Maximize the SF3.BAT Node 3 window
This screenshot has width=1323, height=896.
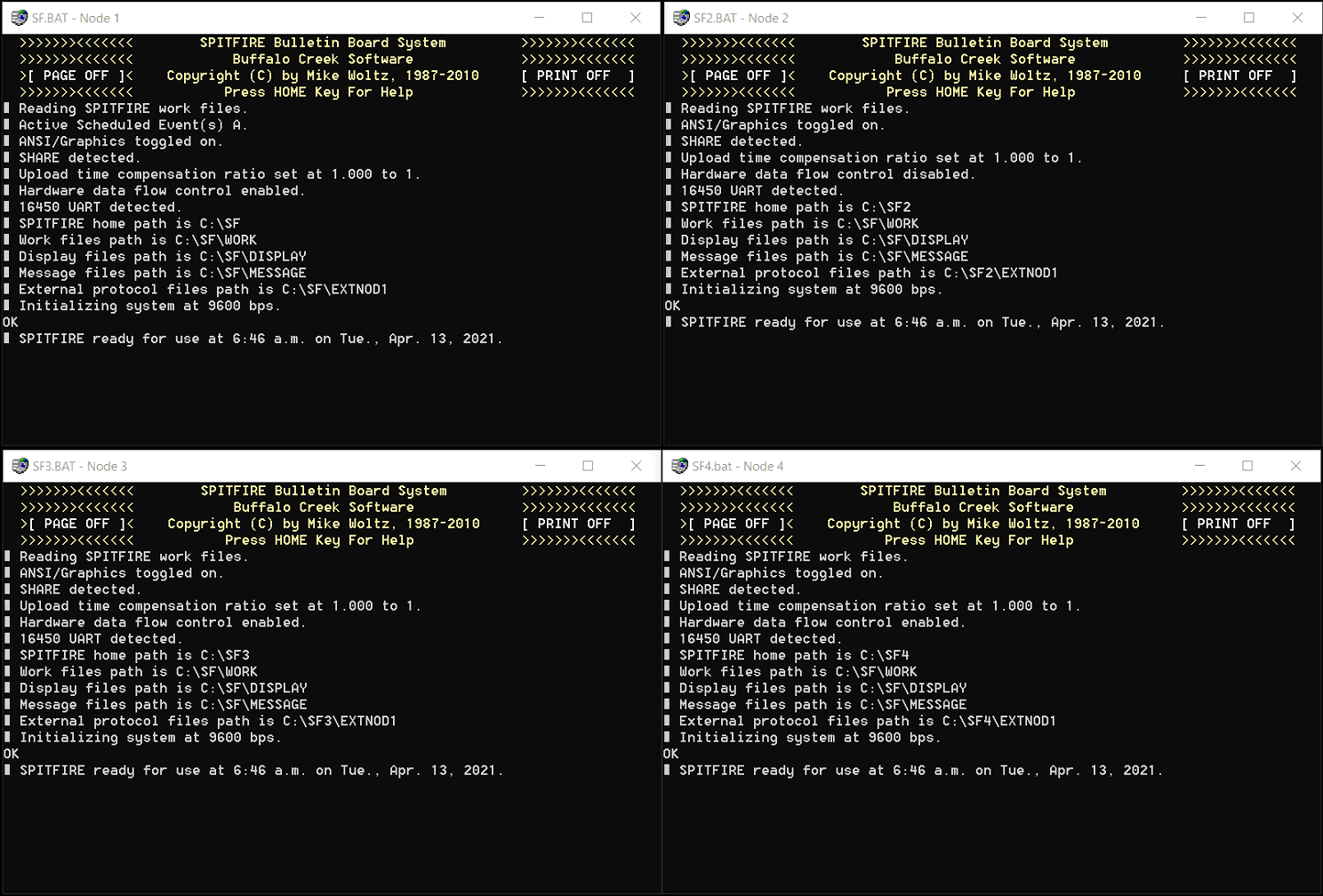click(x=588, y=466)
